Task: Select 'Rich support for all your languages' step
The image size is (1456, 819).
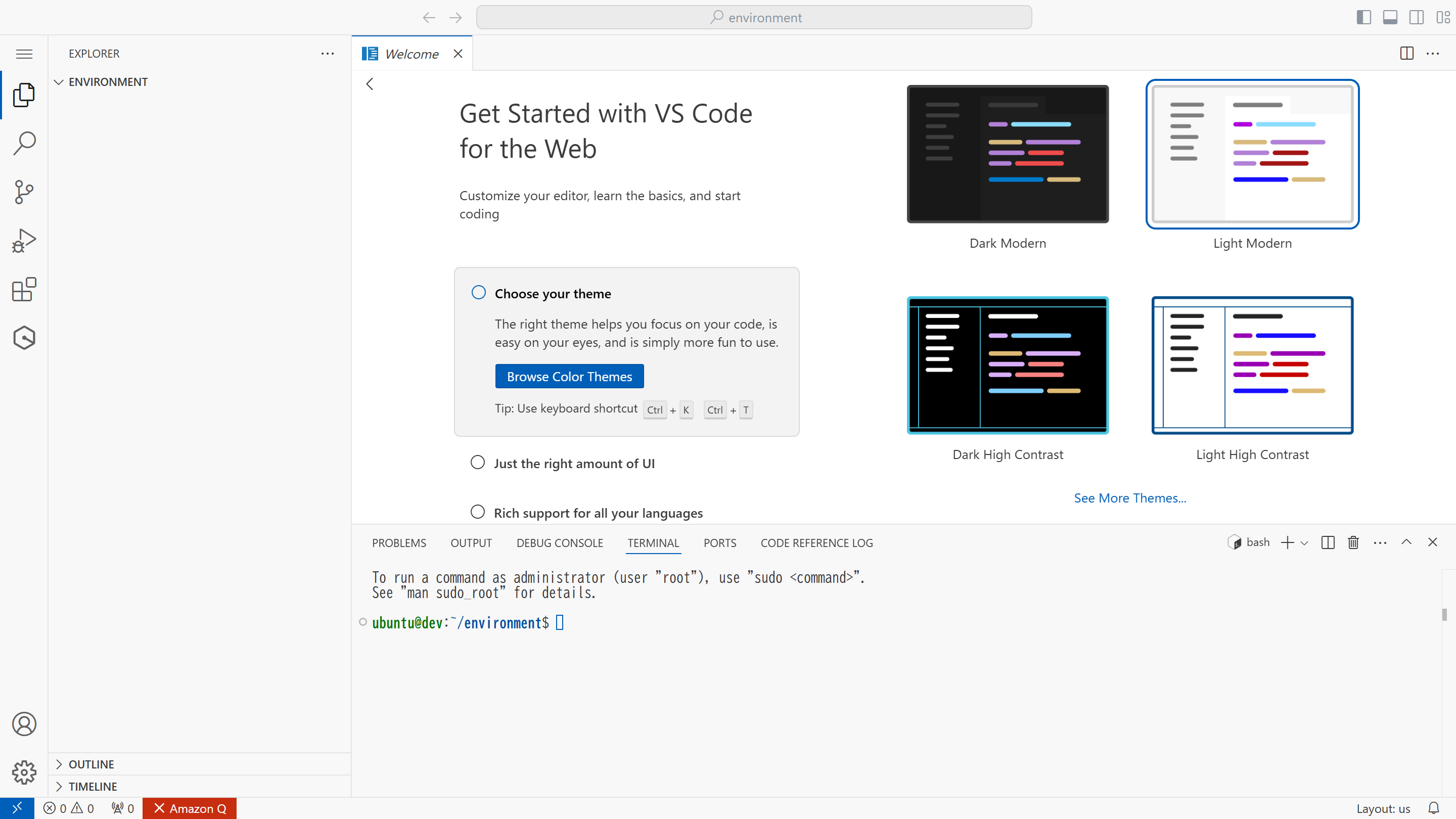Action: pos(598,513)
